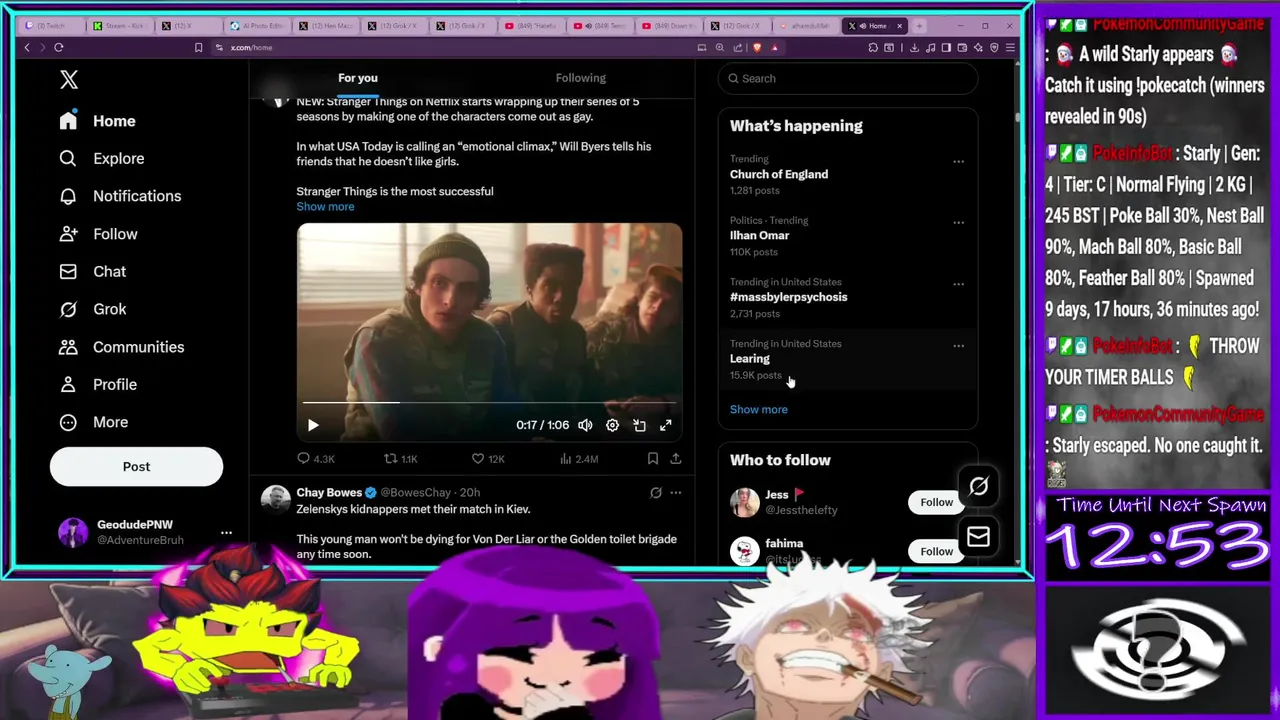Toggle picture-in-picture on the video
Image resolution: width=1280 pixels, height=720 pixels.
[639, 425]
